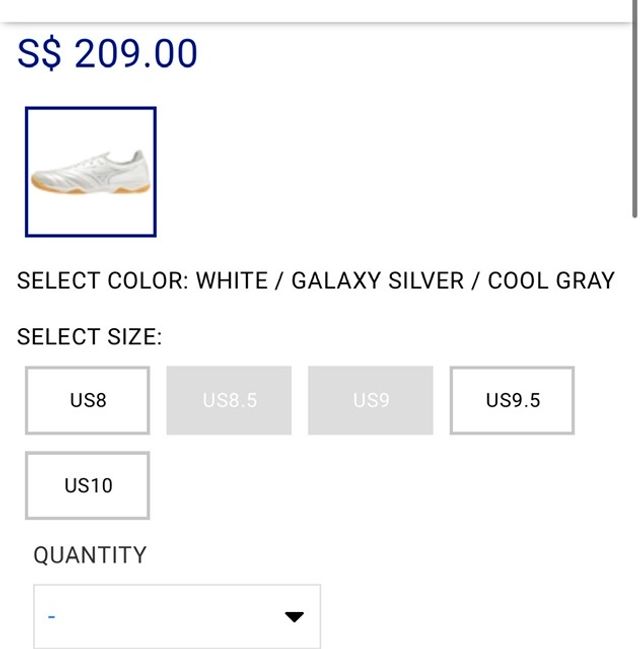Click the S$ 209.00 price
The height and width of the screenshot is (649, 640).
click(108, 54)
